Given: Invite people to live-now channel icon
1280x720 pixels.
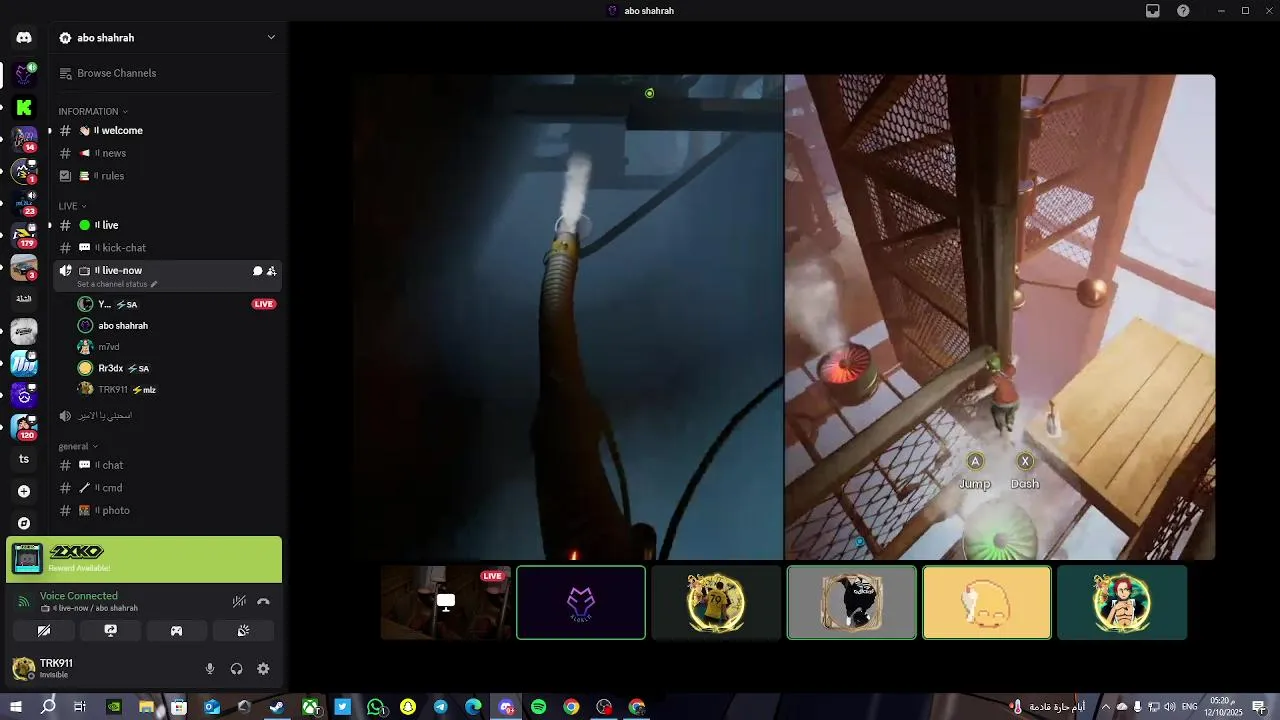Looking at the screenshot, I should click(x=271, y=271).
